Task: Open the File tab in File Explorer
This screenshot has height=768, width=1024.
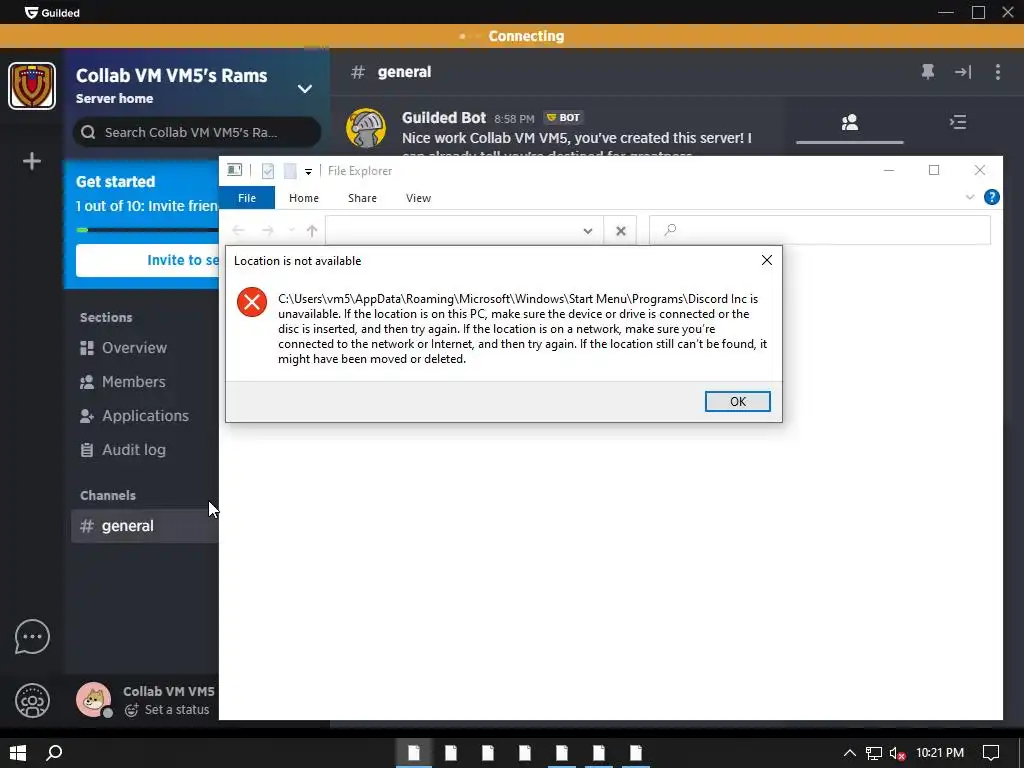Action: pos(247,198)
